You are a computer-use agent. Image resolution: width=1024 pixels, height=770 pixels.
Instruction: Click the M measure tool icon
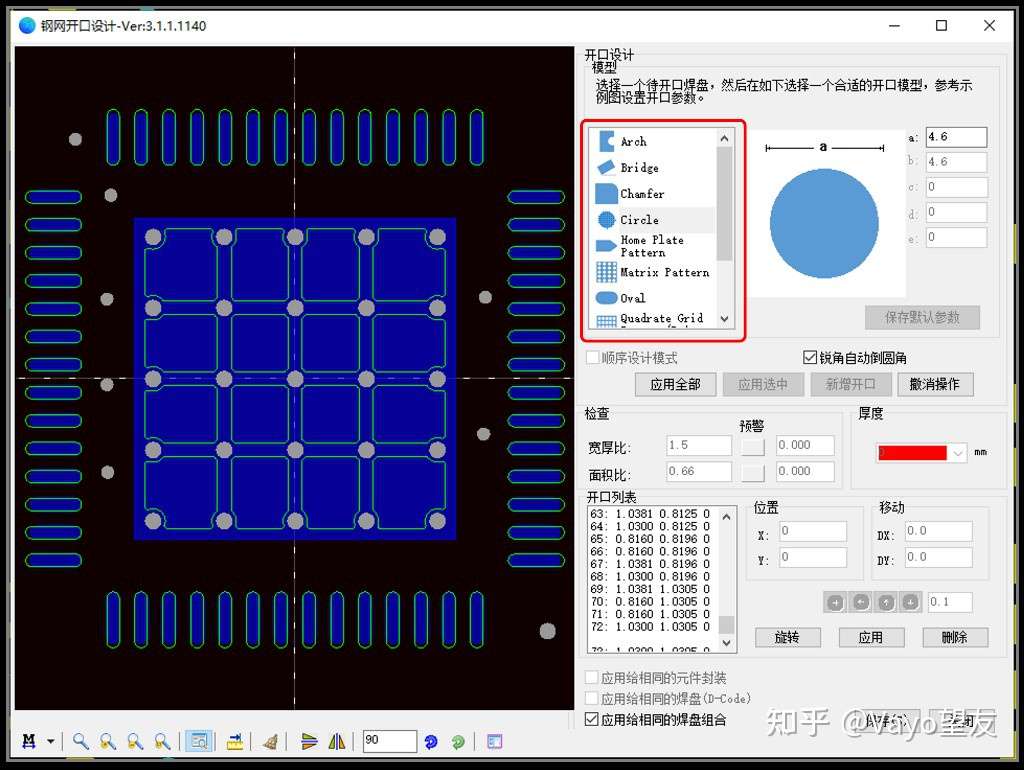click(x=29, y=741)
